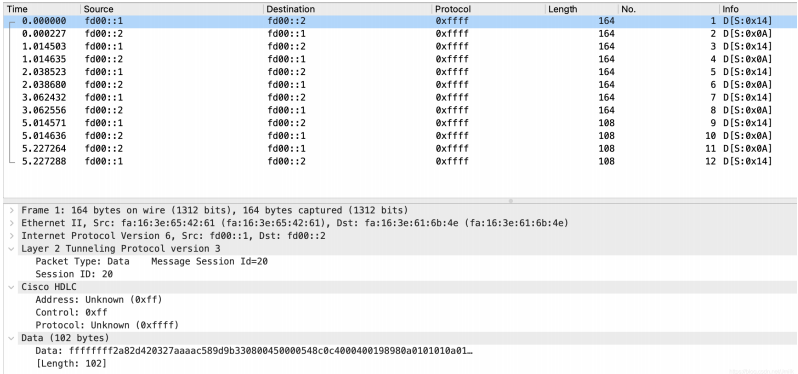The image size is (798, 374).
Task: Select packet at time 2.038523
Action: [x=400, y=72]
